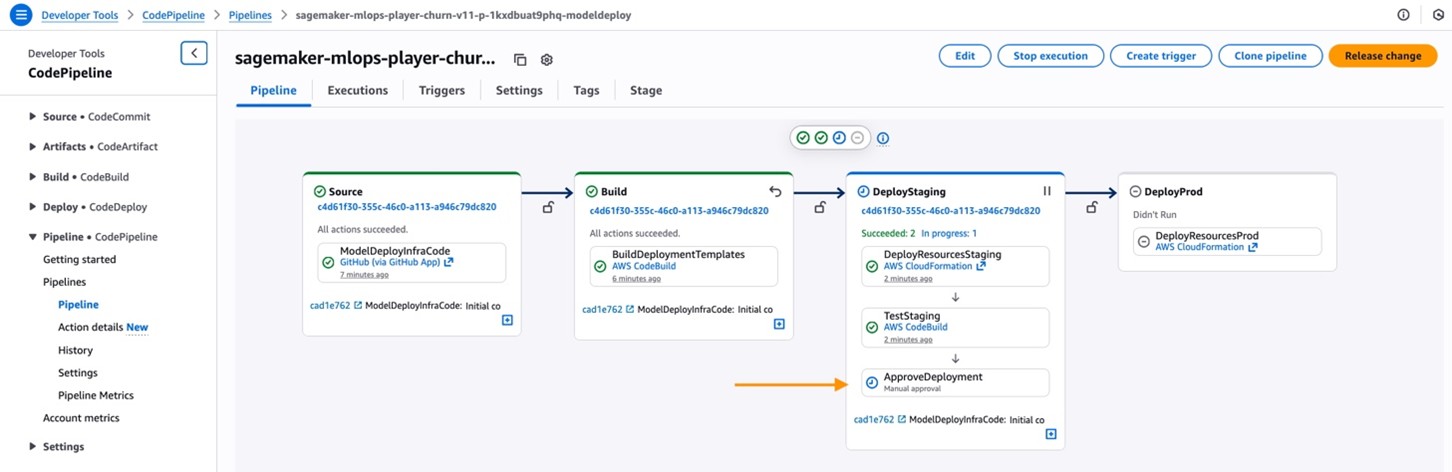Collapse Pipeline CodePipeline section
The image size is (1452, 472).
[33, 237]
